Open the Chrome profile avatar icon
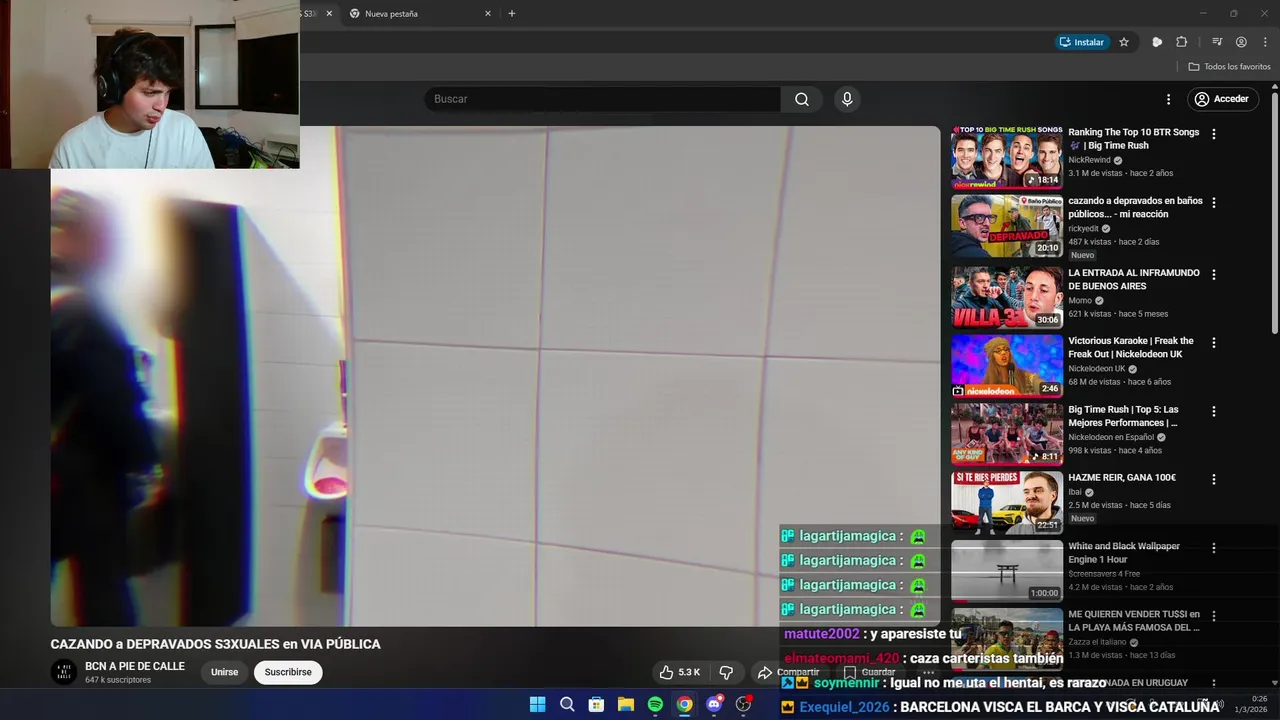1280x720 pixels. click(x=1241, y=42)
